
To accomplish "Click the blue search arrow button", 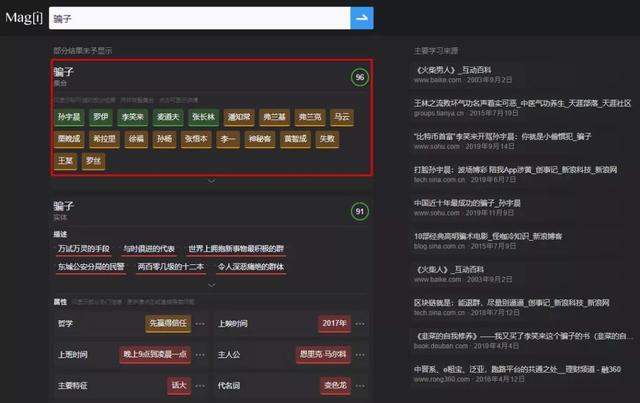I will point(362,18).
